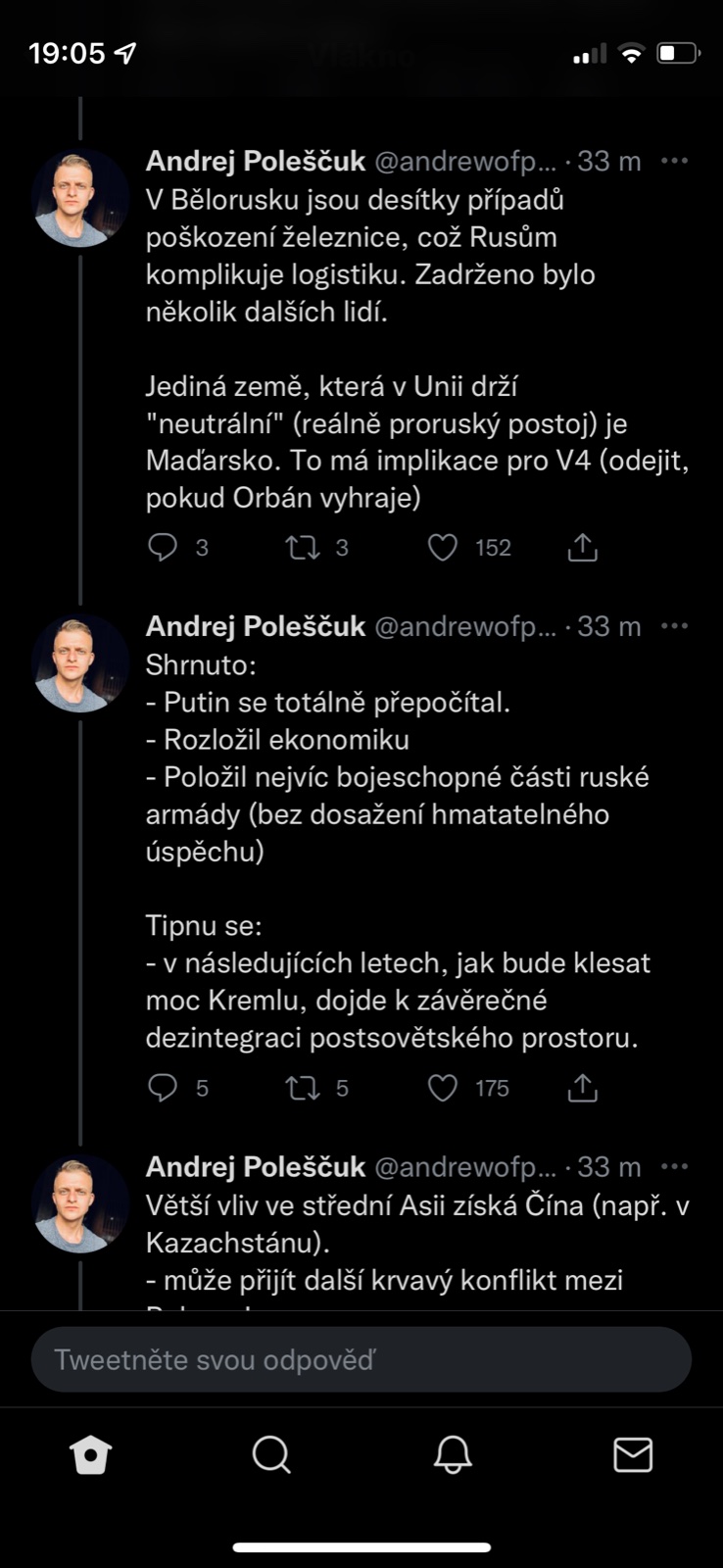Open the Messages envelope tab
The image size is (723, 1568).
(x=633, y=1455)
